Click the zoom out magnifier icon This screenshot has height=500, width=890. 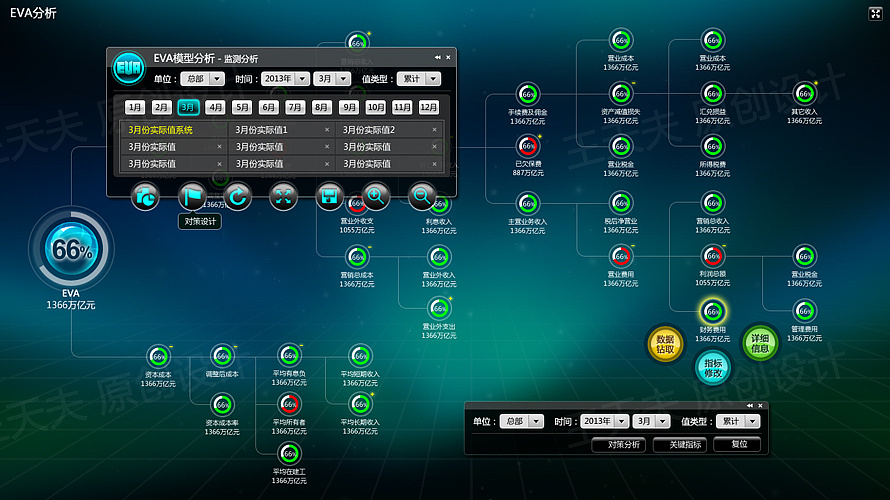[x=422, y=196]
